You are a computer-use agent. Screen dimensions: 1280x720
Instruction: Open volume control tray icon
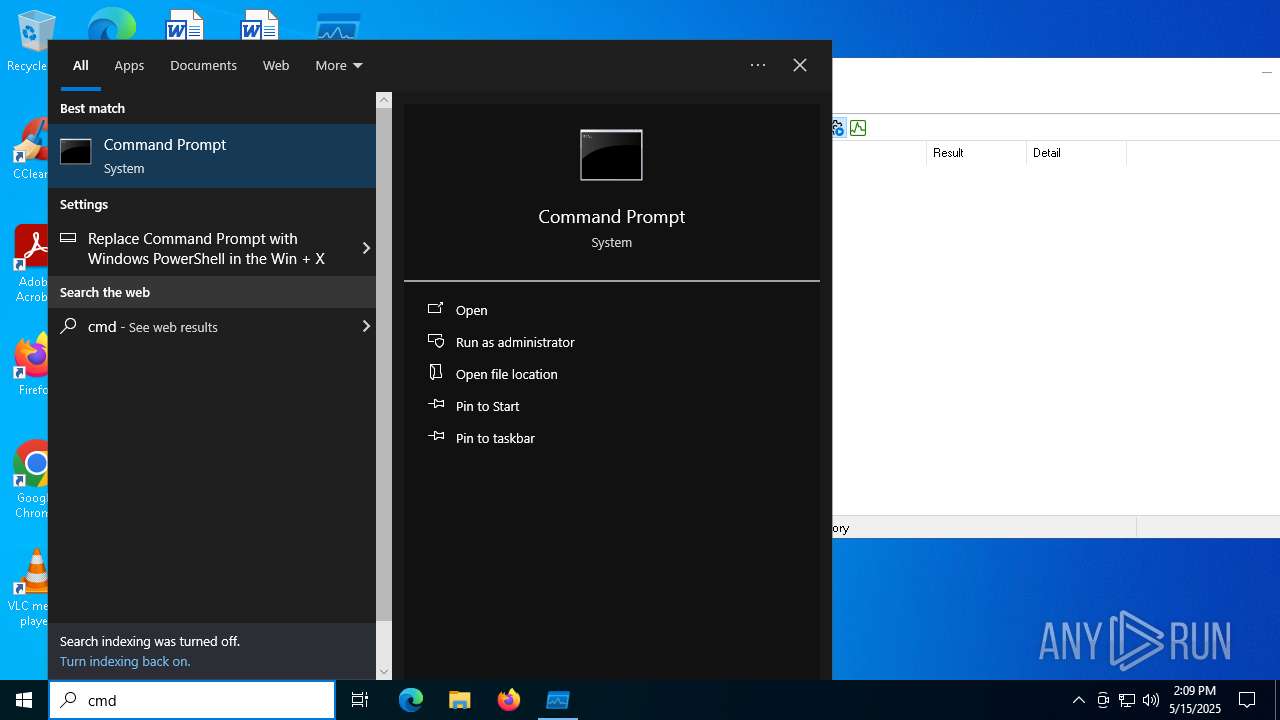pyautogui.click(x=1151, y=700)
